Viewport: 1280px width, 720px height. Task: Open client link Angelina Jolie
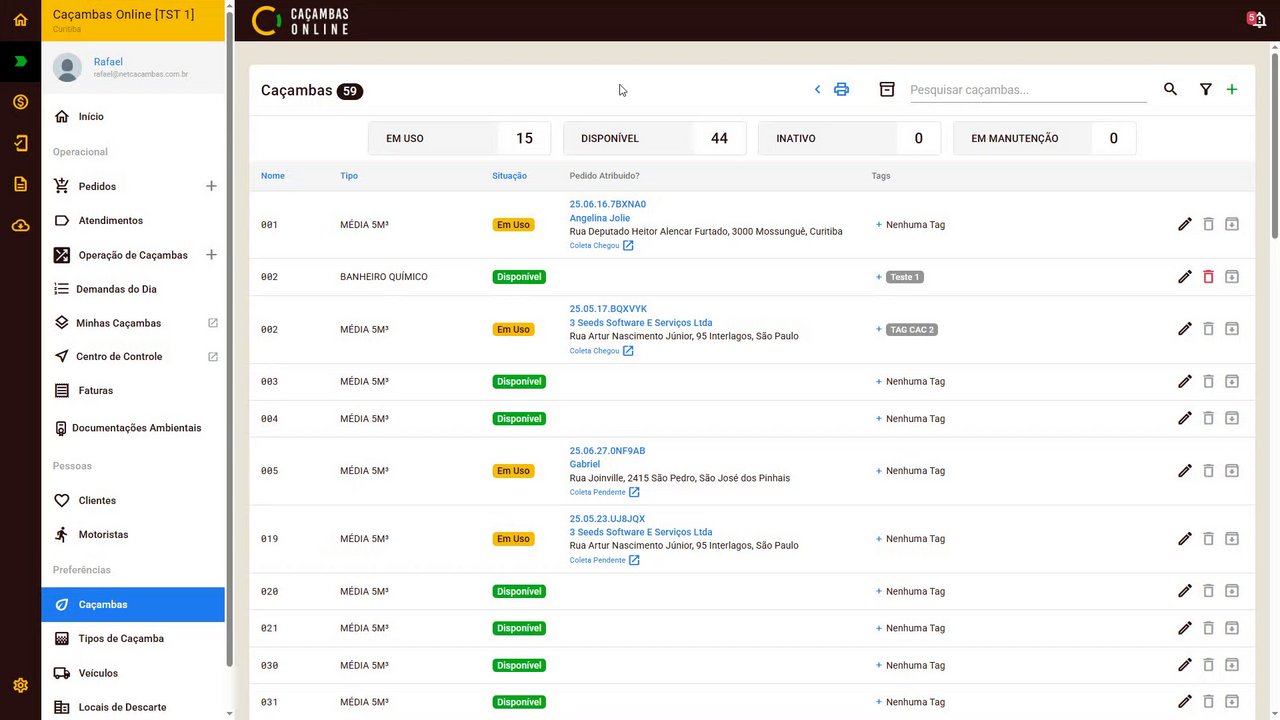coord(600,218)
